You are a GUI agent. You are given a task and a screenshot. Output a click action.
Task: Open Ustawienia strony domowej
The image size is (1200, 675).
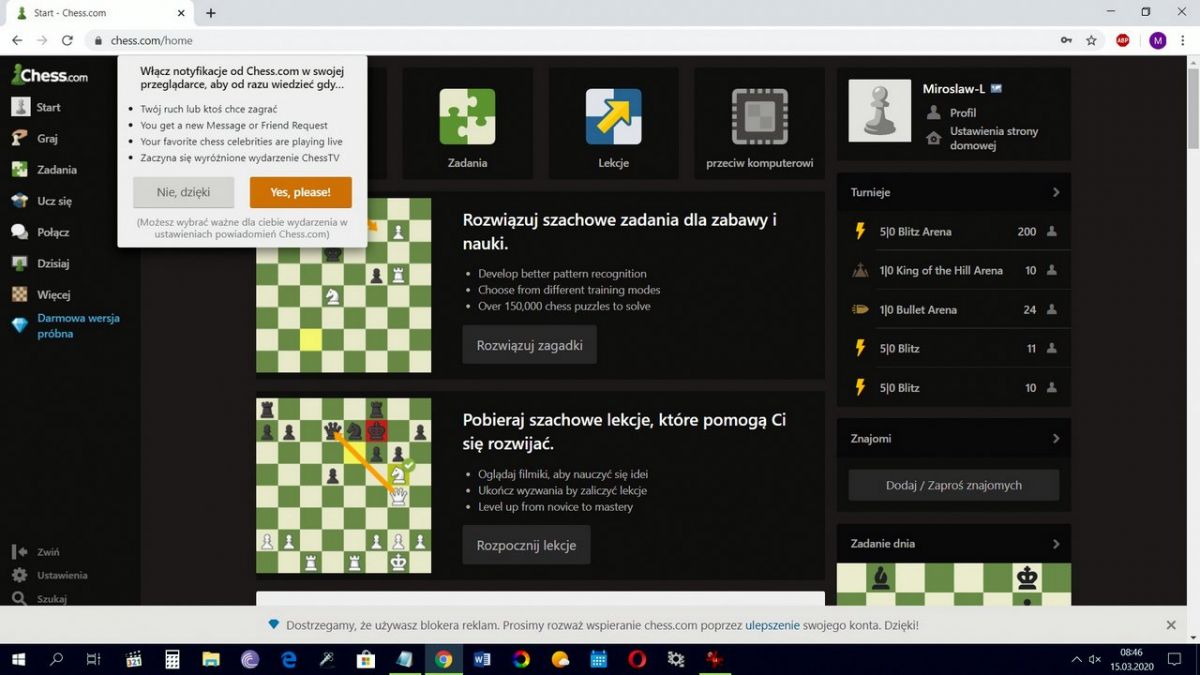pos(994,138)
